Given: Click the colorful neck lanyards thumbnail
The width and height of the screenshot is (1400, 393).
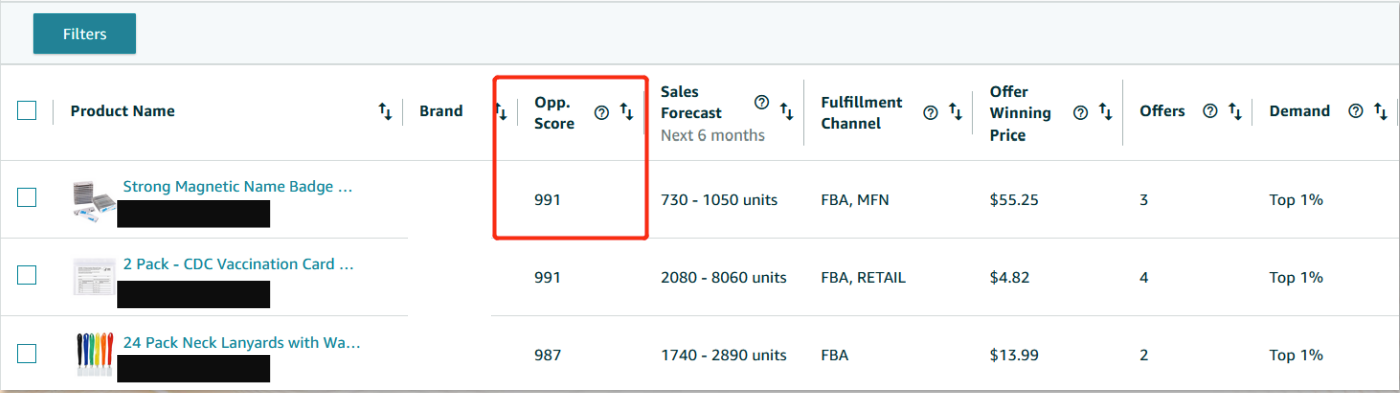Looking at the screenshot, I should [x=95, y=354].
